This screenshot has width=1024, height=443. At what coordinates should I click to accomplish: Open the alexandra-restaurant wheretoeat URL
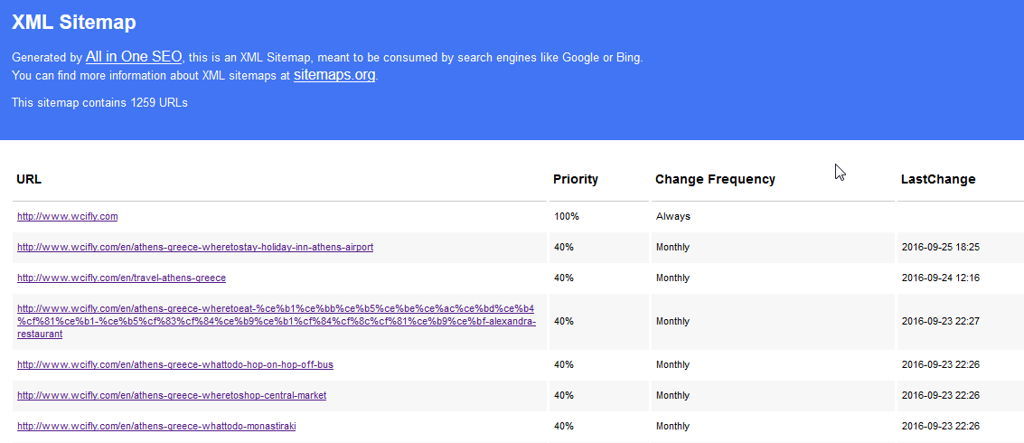[x=276, y=322]
